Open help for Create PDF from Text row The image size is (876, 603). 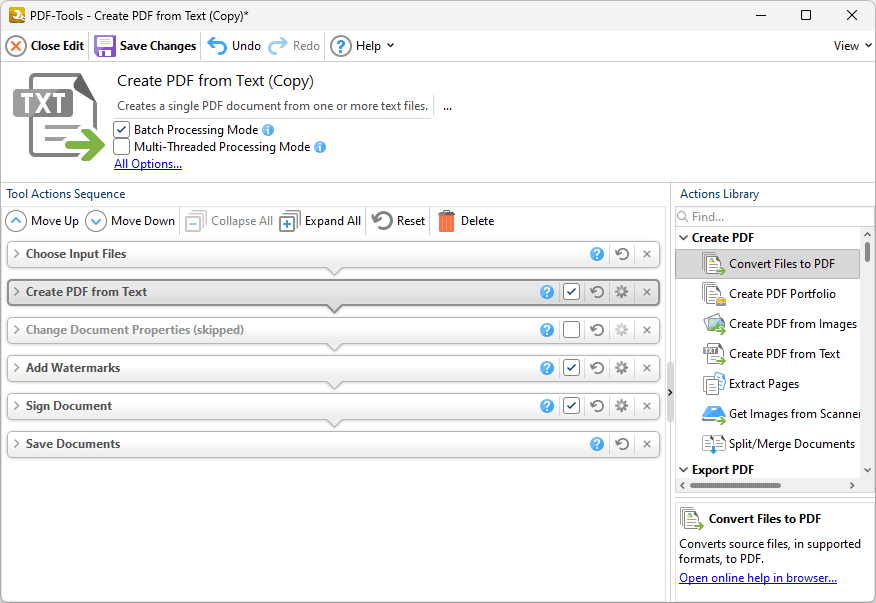547,292
